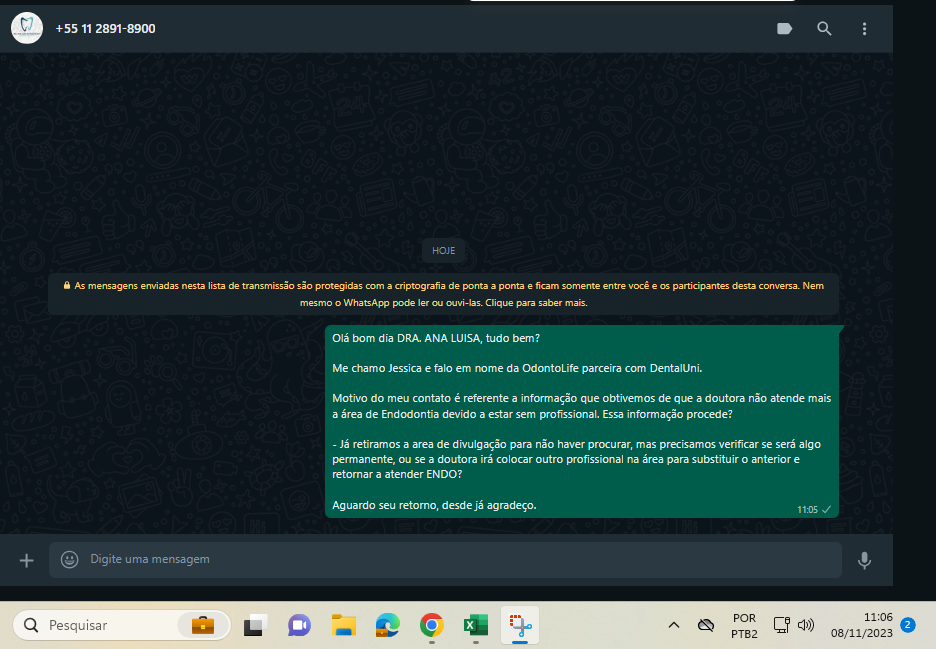936x649 pixels.
Task: Switch to Google Chrome in the taskbar
Action: (432, 625)
